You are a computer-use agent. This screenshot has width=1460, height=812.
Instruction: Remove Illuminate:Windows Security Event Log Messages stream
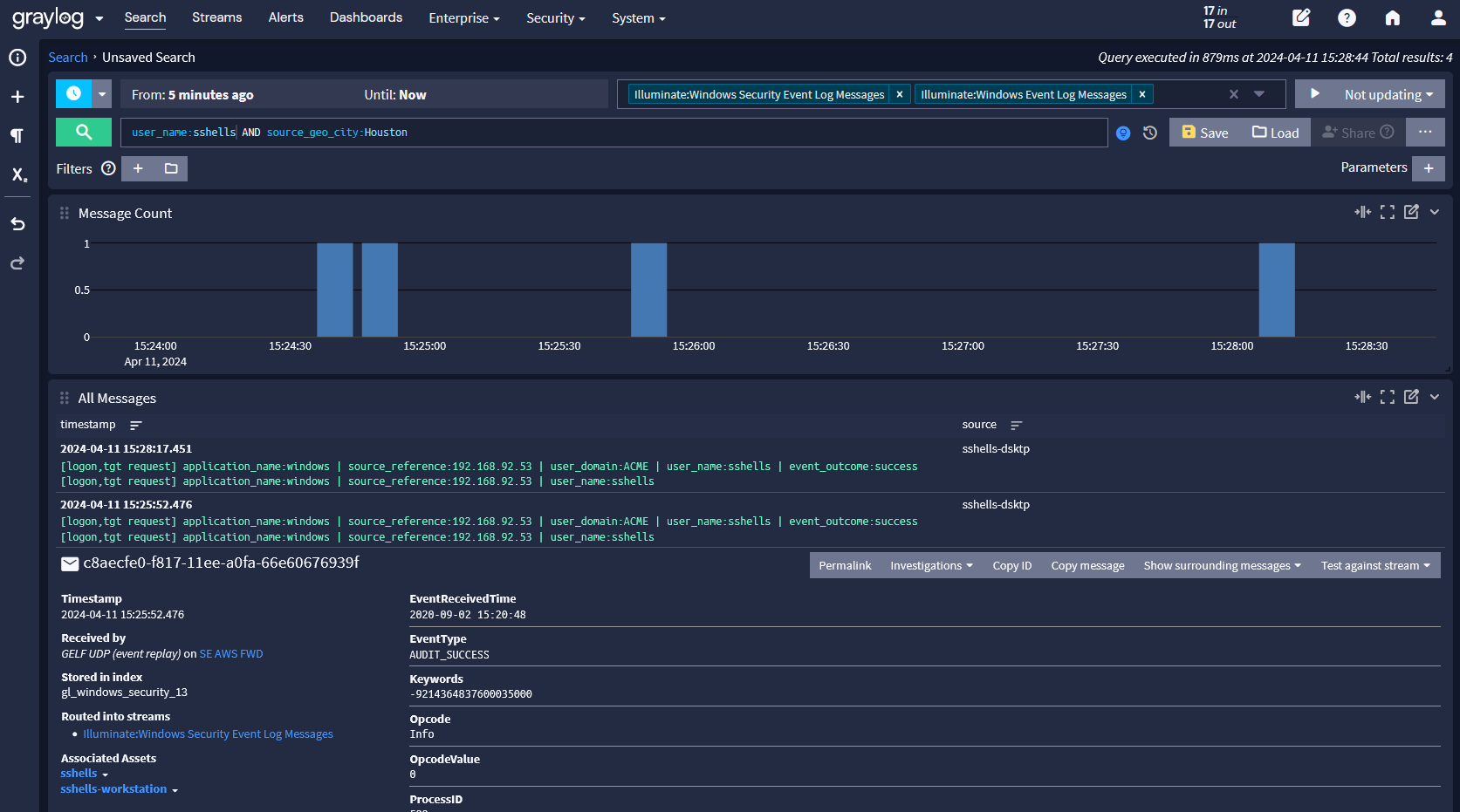[x=900, y=94]
